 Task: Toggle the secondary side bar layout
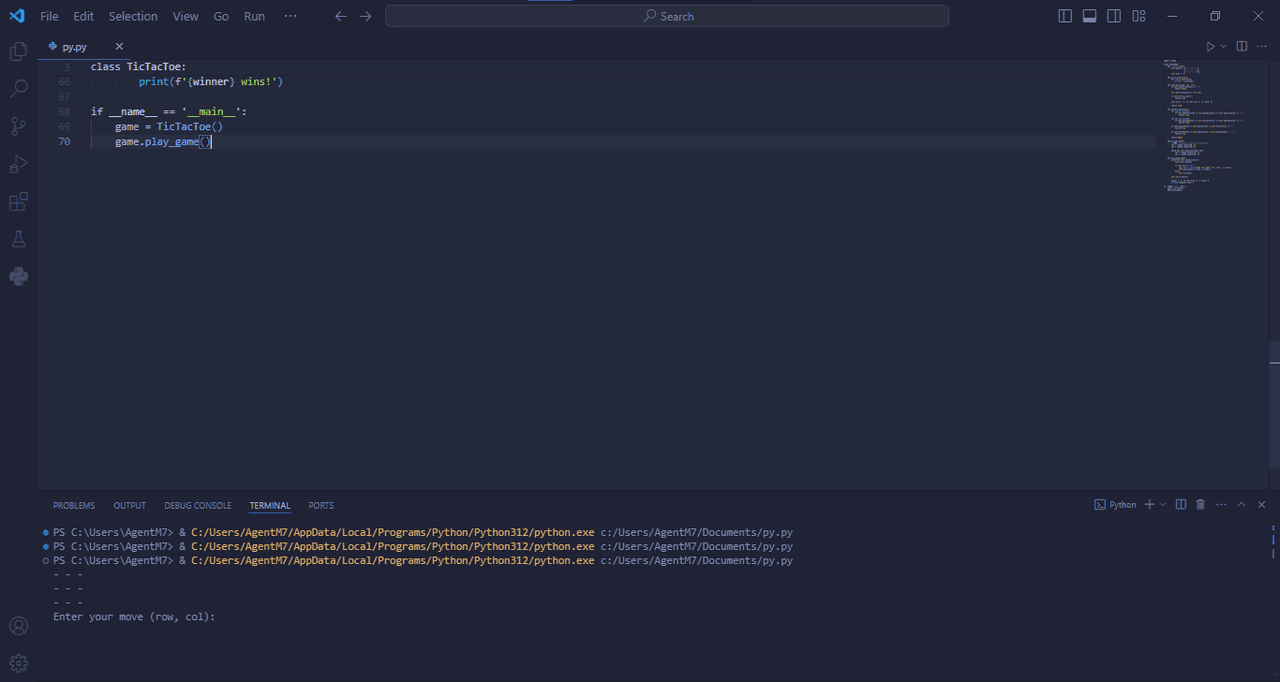tap(1114, 16)
